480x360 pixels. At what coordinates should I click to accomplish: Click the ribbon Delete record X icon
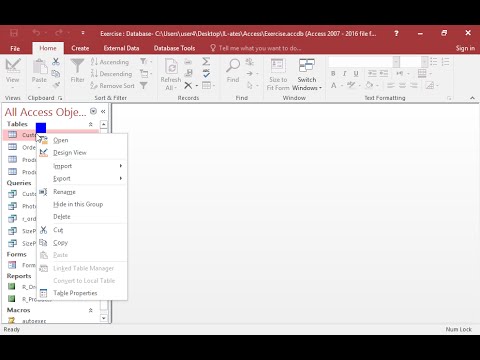(188, 86)
